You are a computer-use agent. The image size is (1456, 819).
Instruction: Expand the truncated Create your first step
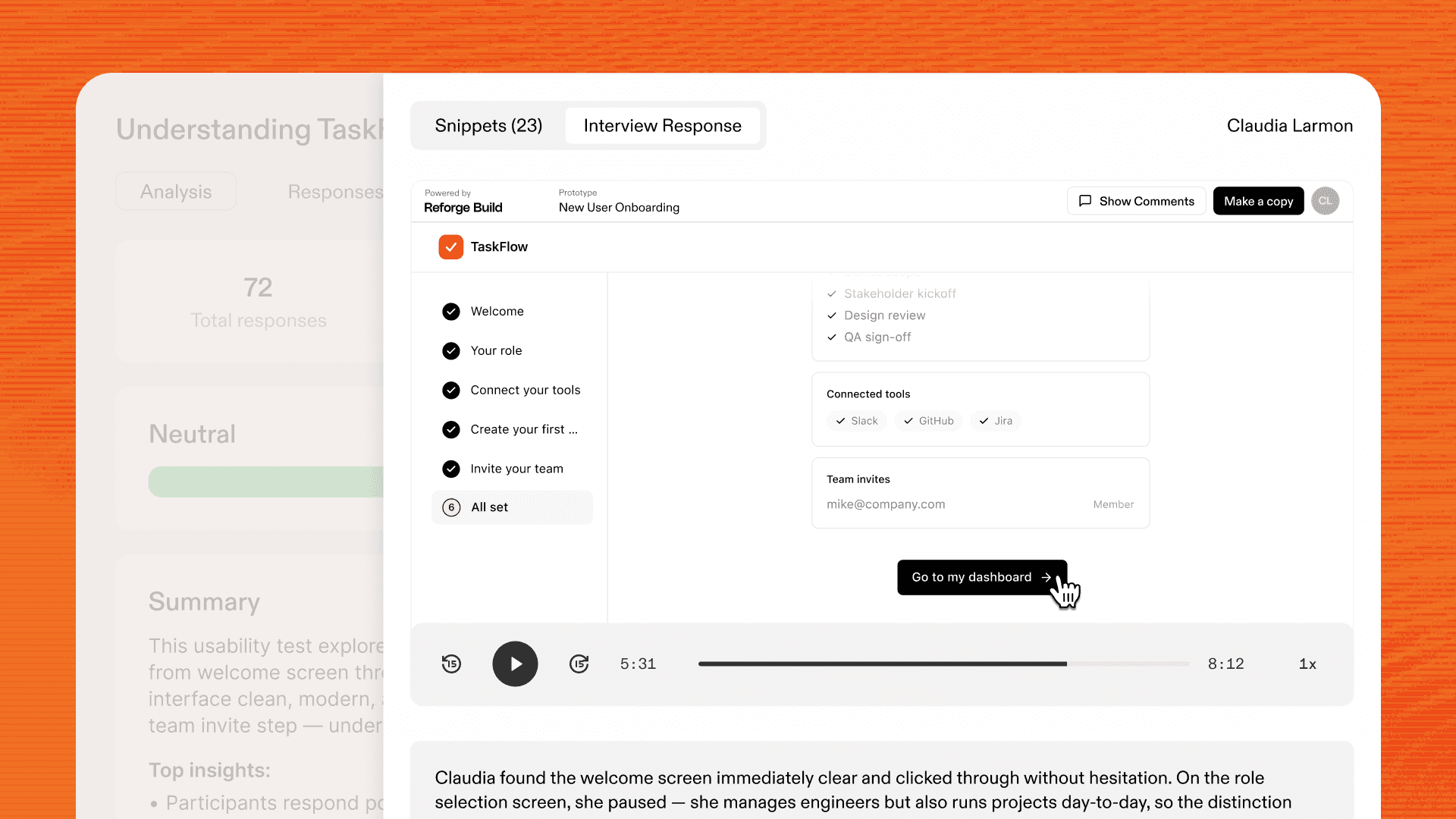point(523,430)
